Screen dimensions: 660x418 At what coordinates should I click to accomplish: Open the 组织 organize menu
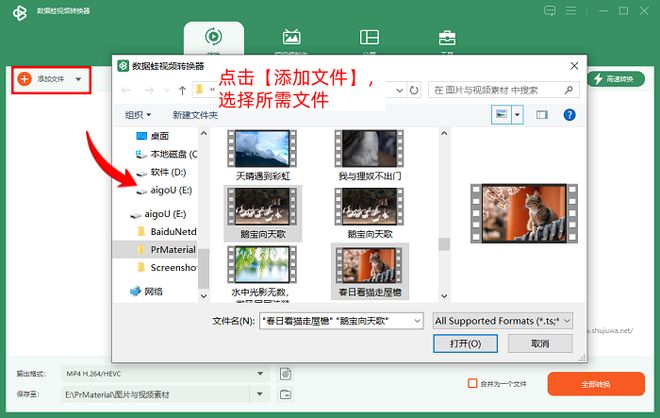click(x=138, y=115)
